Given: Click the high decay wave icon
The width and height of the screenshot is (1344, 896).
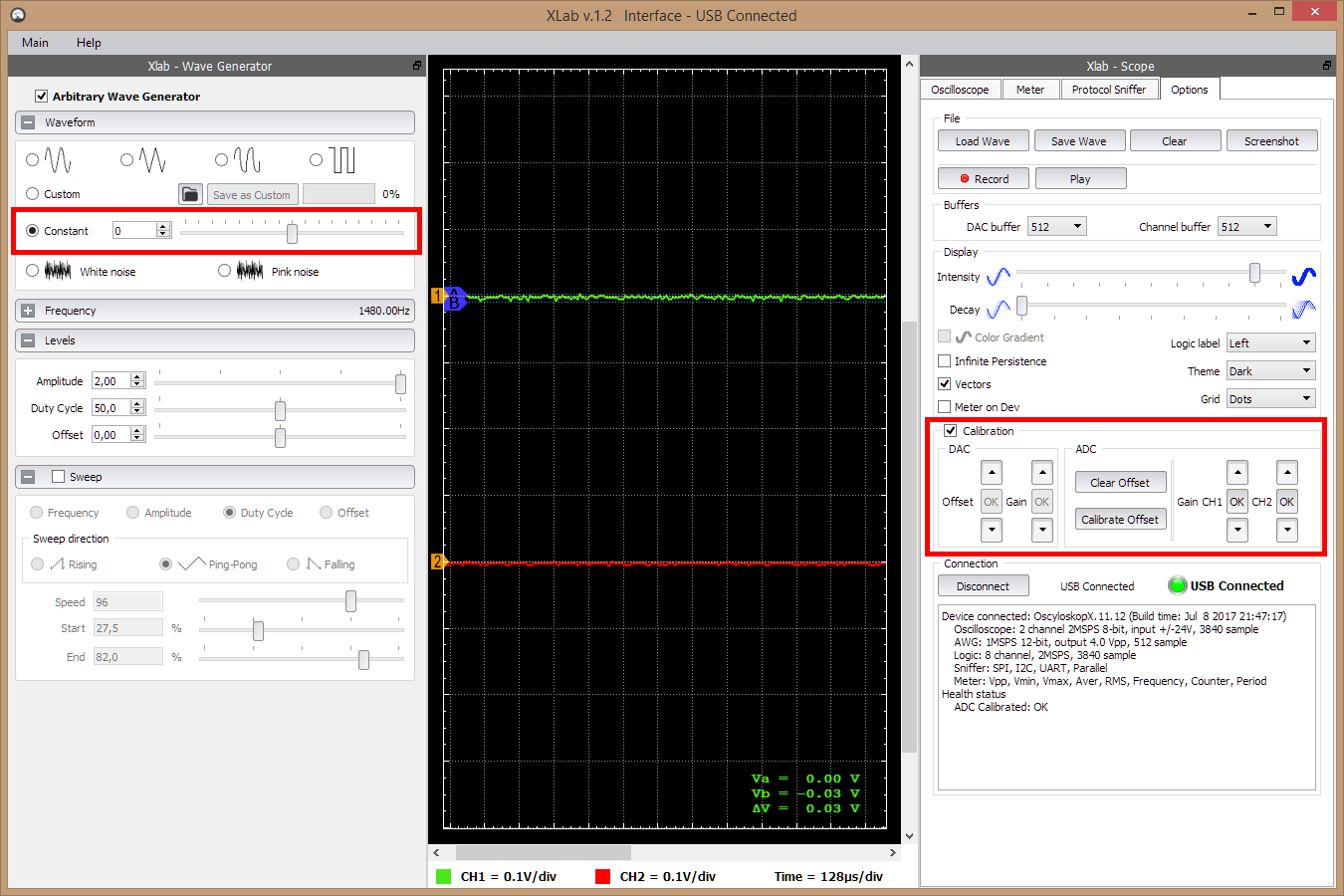Looking at the screenshot, I should tap(1303, 310).
